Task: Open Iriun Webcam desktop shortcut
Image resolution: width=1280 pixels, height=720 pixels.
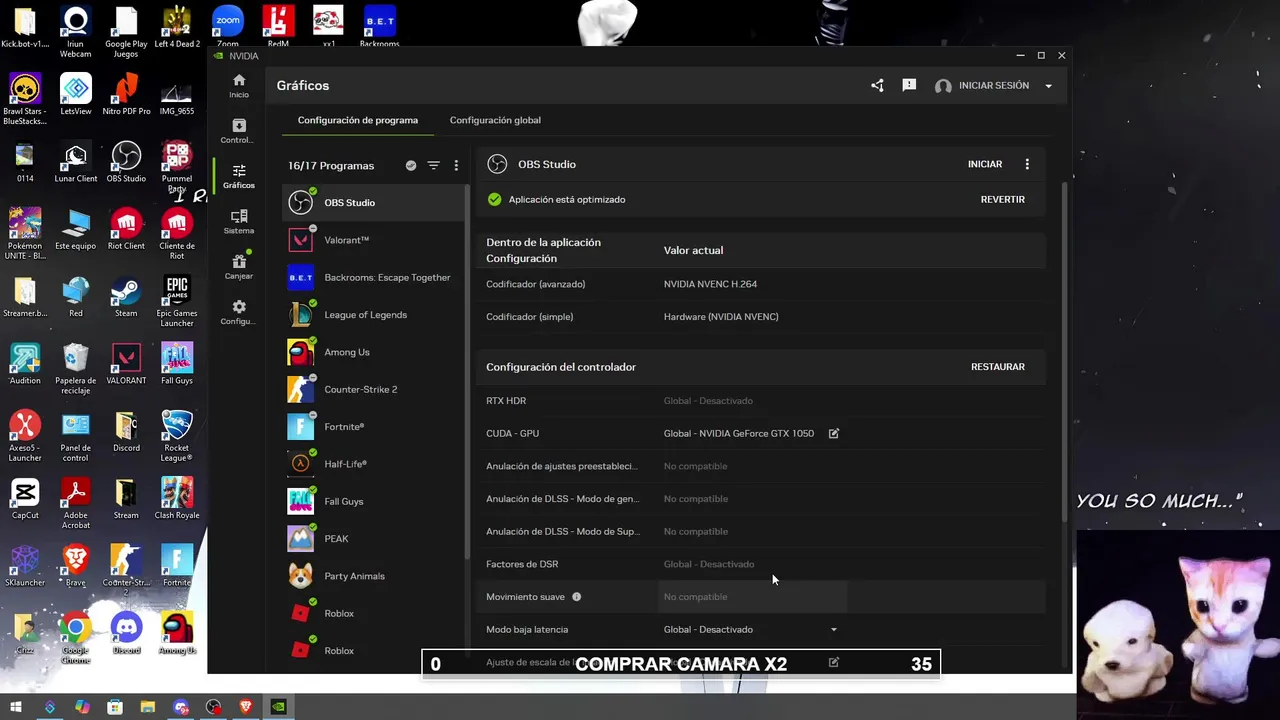Action: [x=75, y=32]
